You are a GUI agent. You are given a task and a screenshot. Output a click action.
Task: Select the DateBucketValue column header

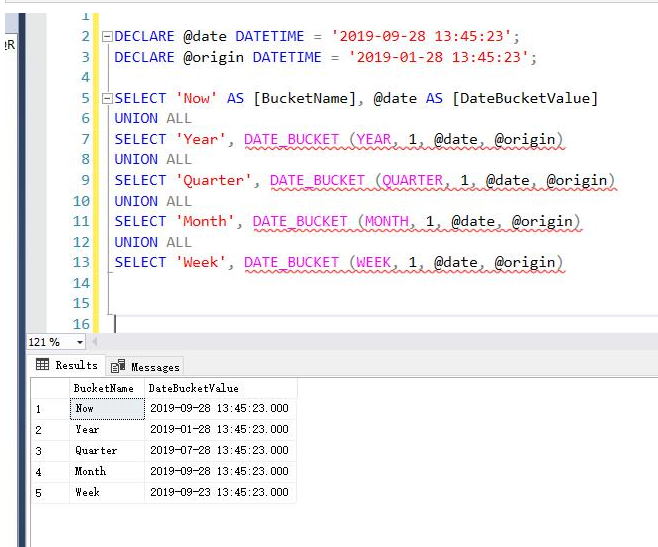(220, 388)
